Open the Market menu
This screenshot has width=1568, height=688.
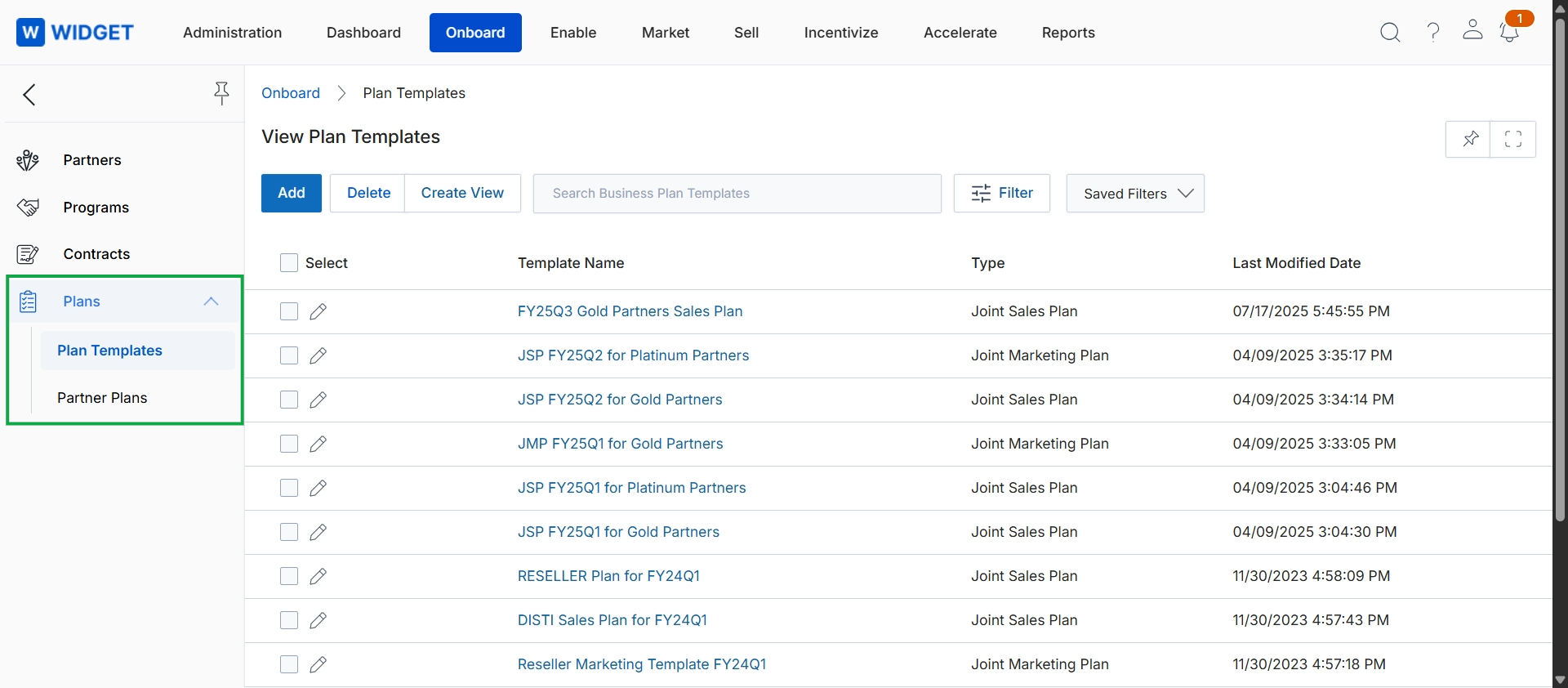coord(666,33)
